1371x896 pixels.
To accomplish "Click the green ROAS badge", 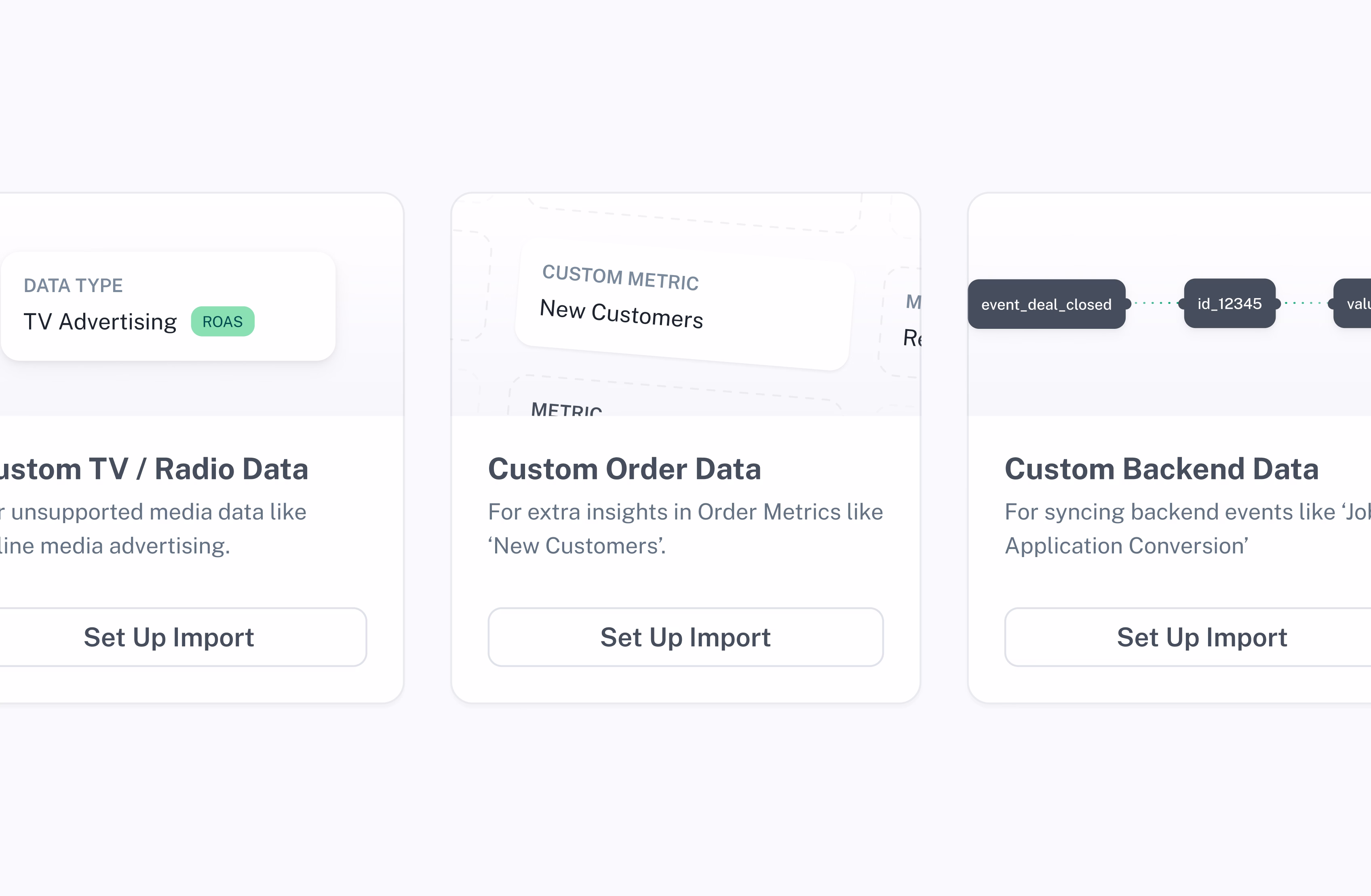I will pos(223,321).
